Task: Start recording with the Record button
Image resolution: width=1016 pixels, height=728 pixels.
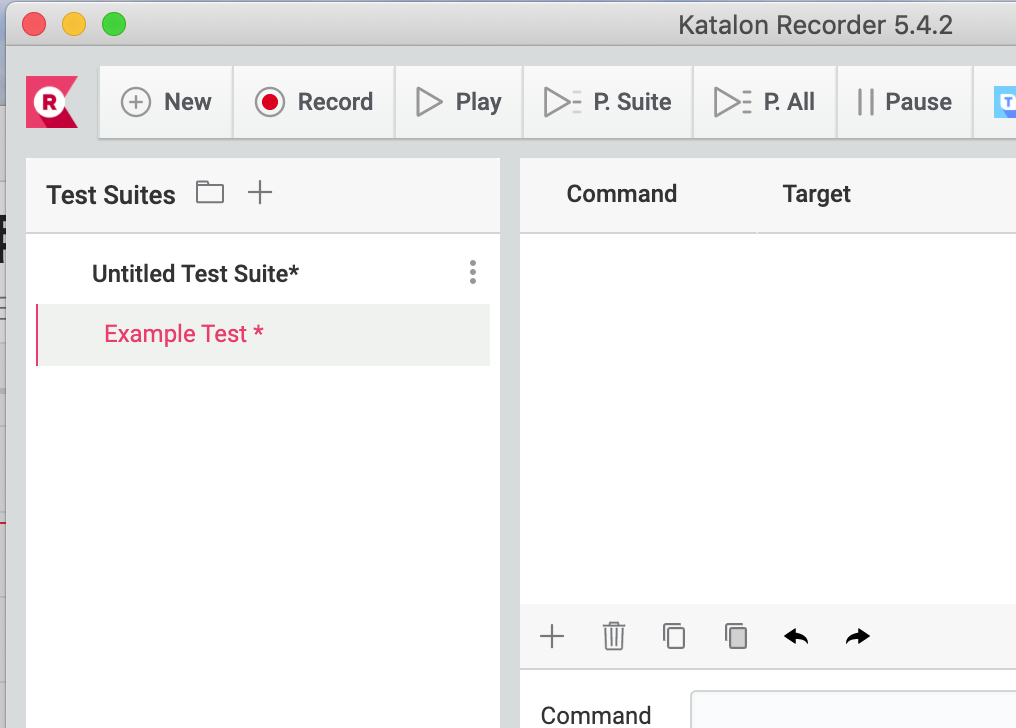Action: [x=314, y=102]
